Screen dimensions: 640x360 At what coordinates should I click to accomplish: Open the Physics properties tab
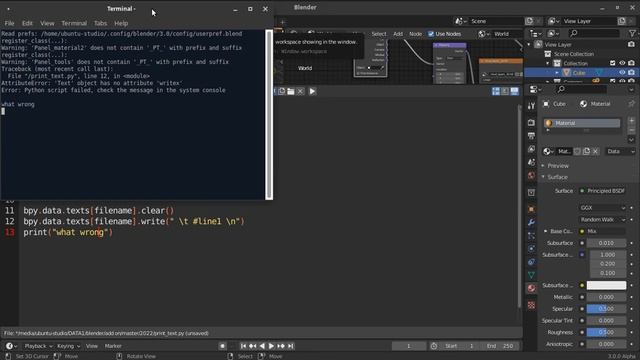531,249
